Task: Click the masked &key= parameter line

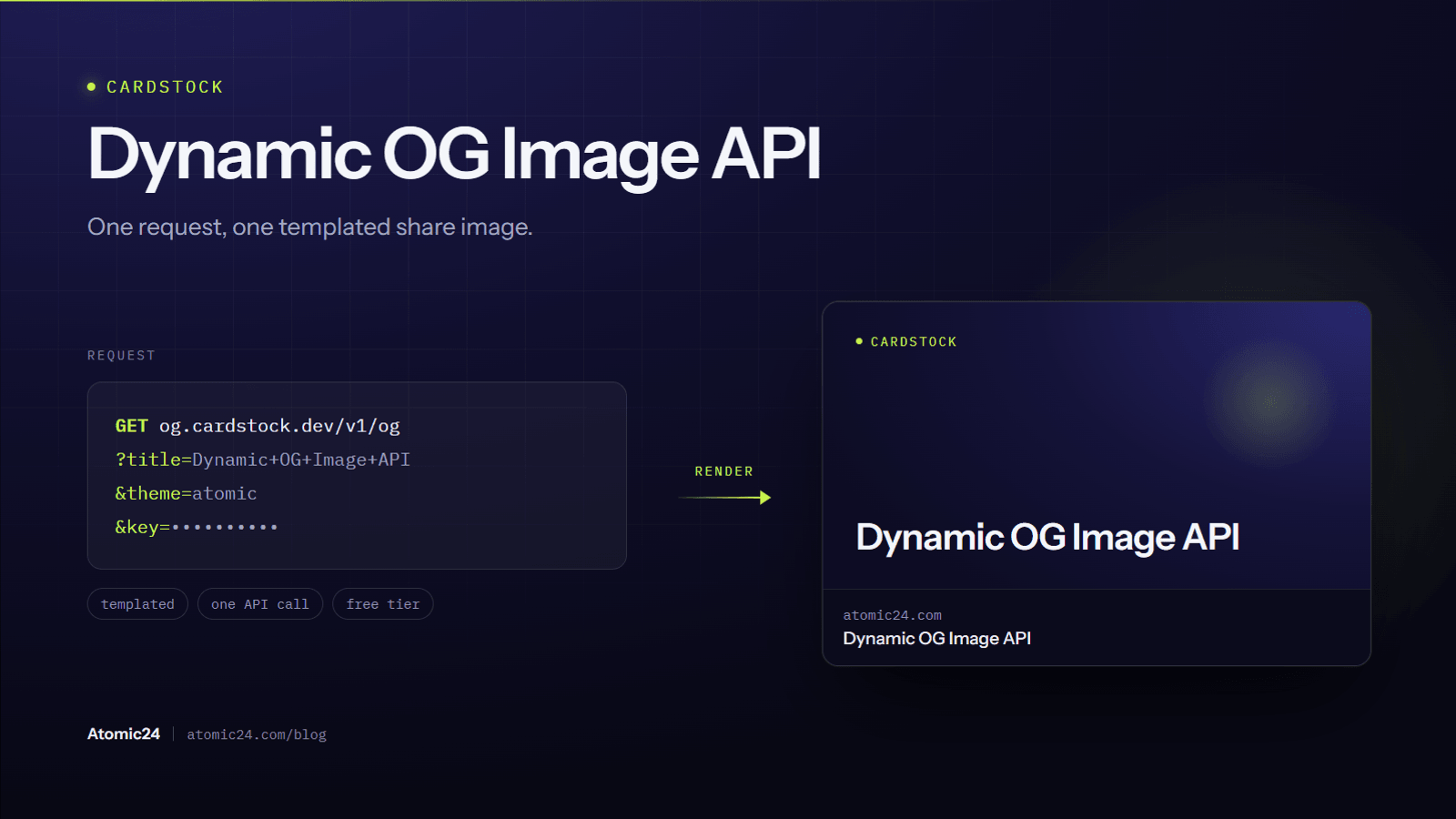Action: click(196, 527)
